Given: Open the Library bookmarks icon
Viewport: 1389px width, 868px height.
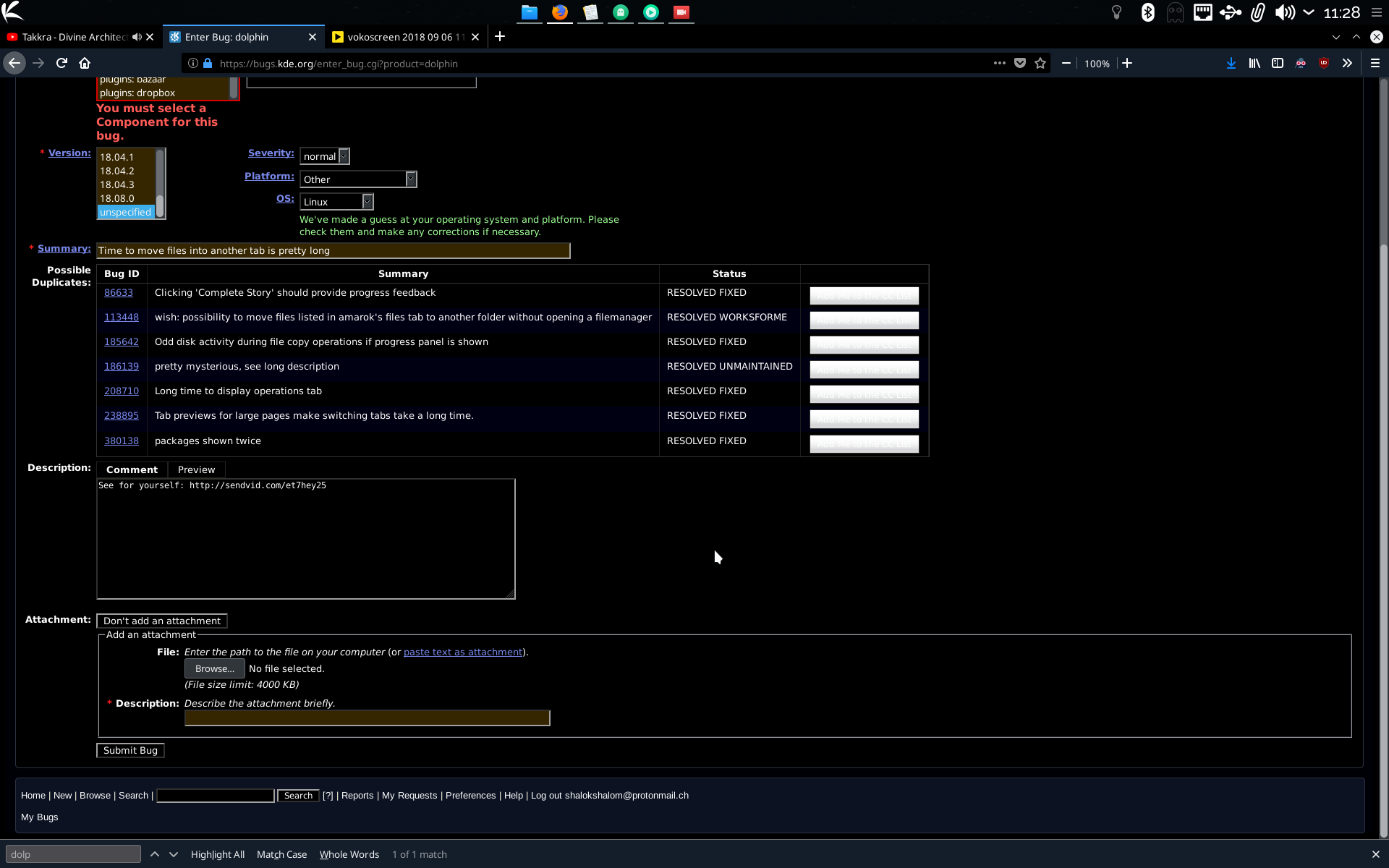Looking at the screenshot, I should [x=1254, y=64].
